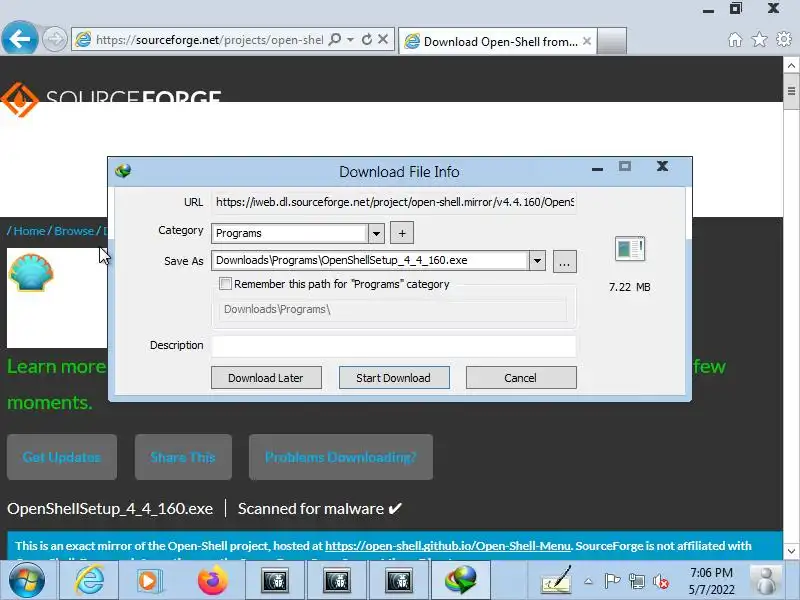The height and width of the screenshot is (600, 800).
Task: Select the Download Open-Shell browser tab
Action: tap(495, 41)
